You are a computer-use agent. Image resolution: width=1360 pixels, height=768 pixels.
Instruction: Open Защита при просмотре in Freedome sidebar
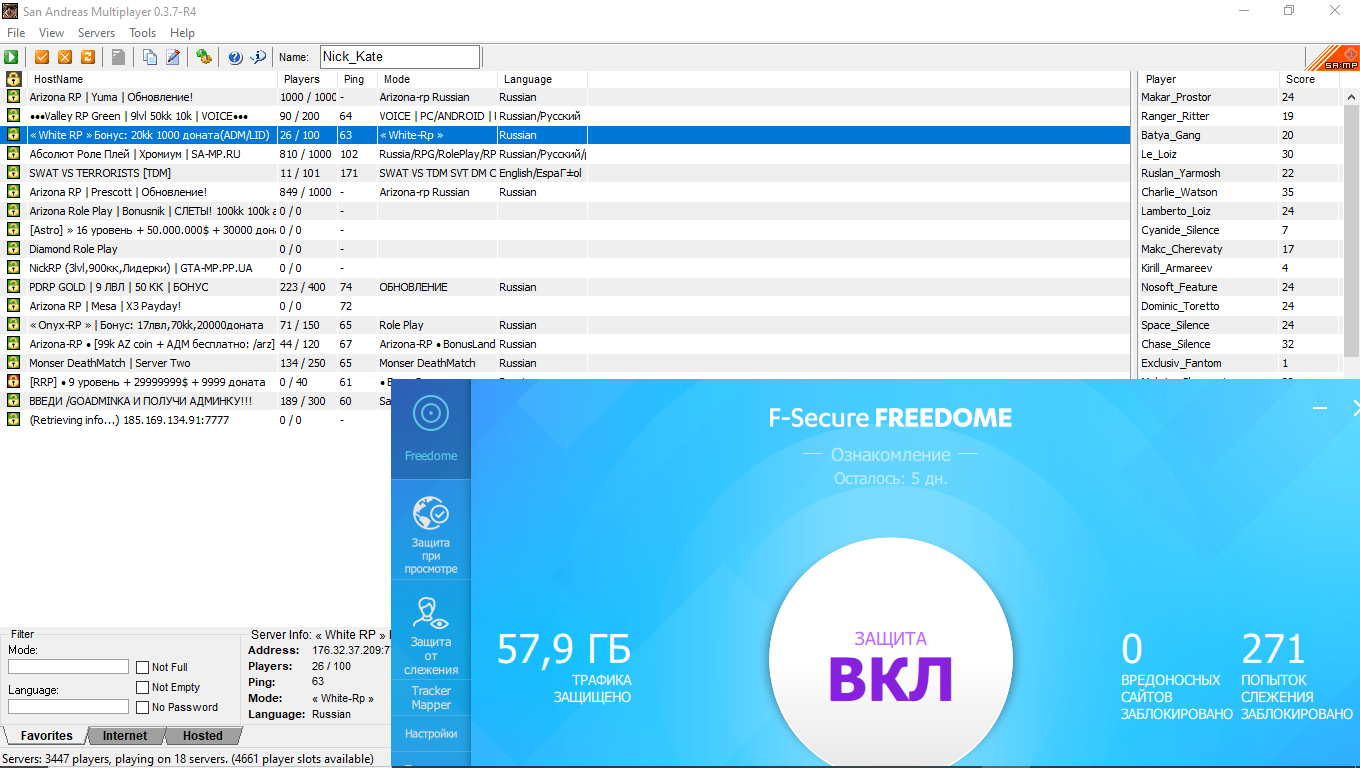pyautogui.click(x=431, y=534)
